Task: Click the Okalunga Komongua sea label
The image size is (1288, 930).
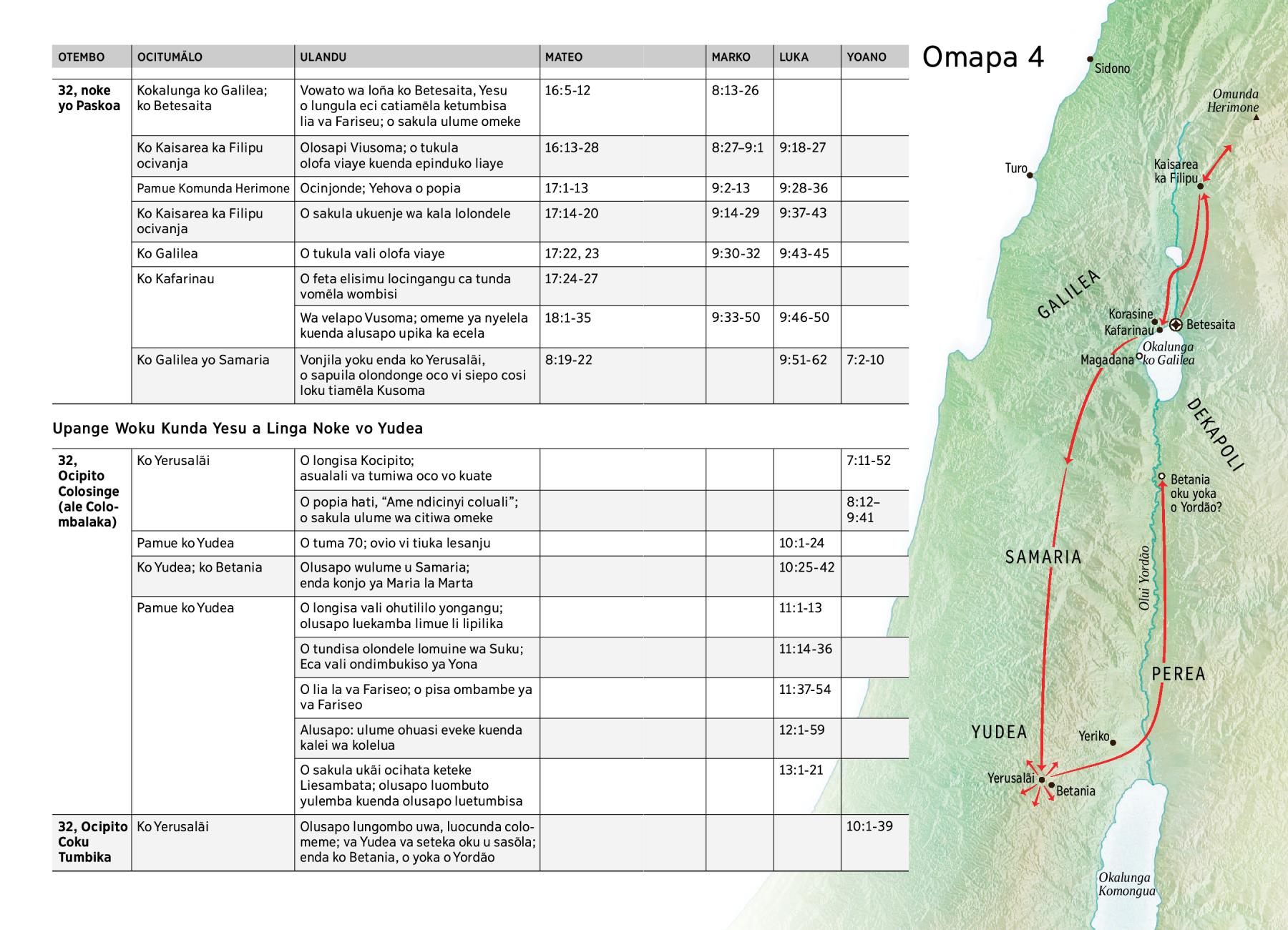Action: (x=1126, y=884)
